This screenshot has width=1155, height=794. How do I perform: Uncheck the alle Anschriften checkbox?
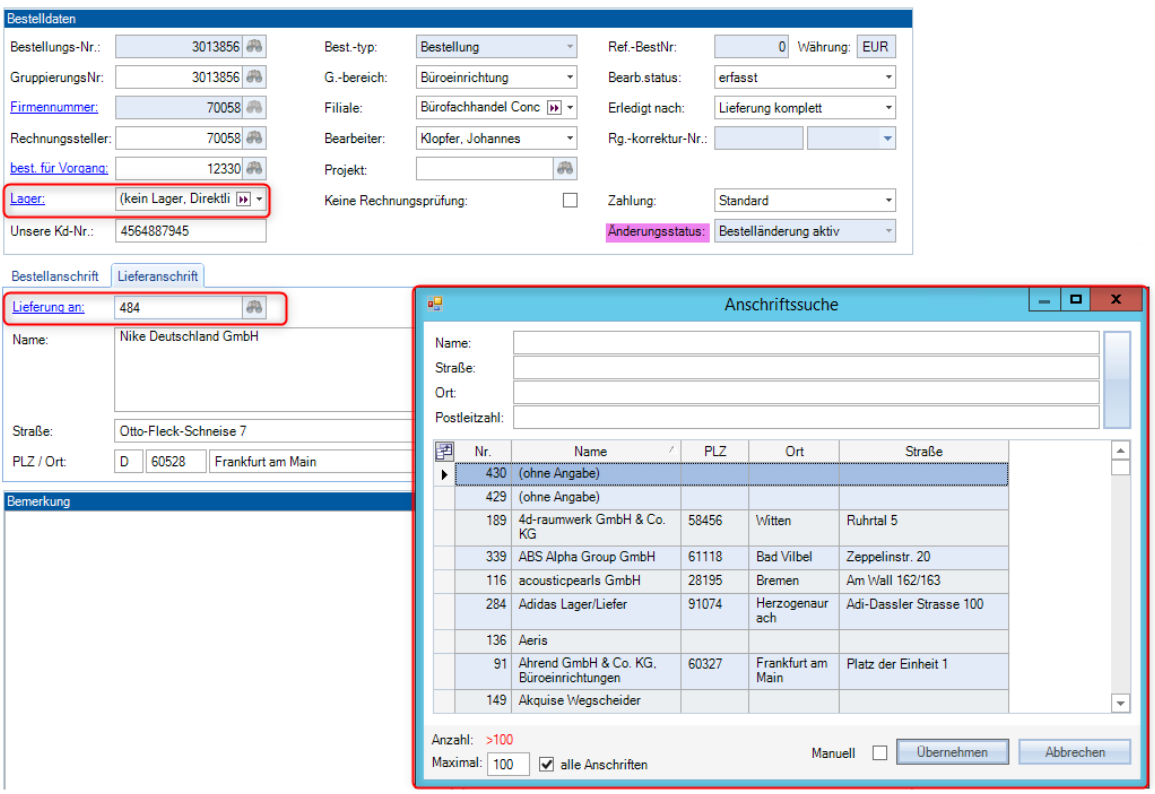coord(547,765)
